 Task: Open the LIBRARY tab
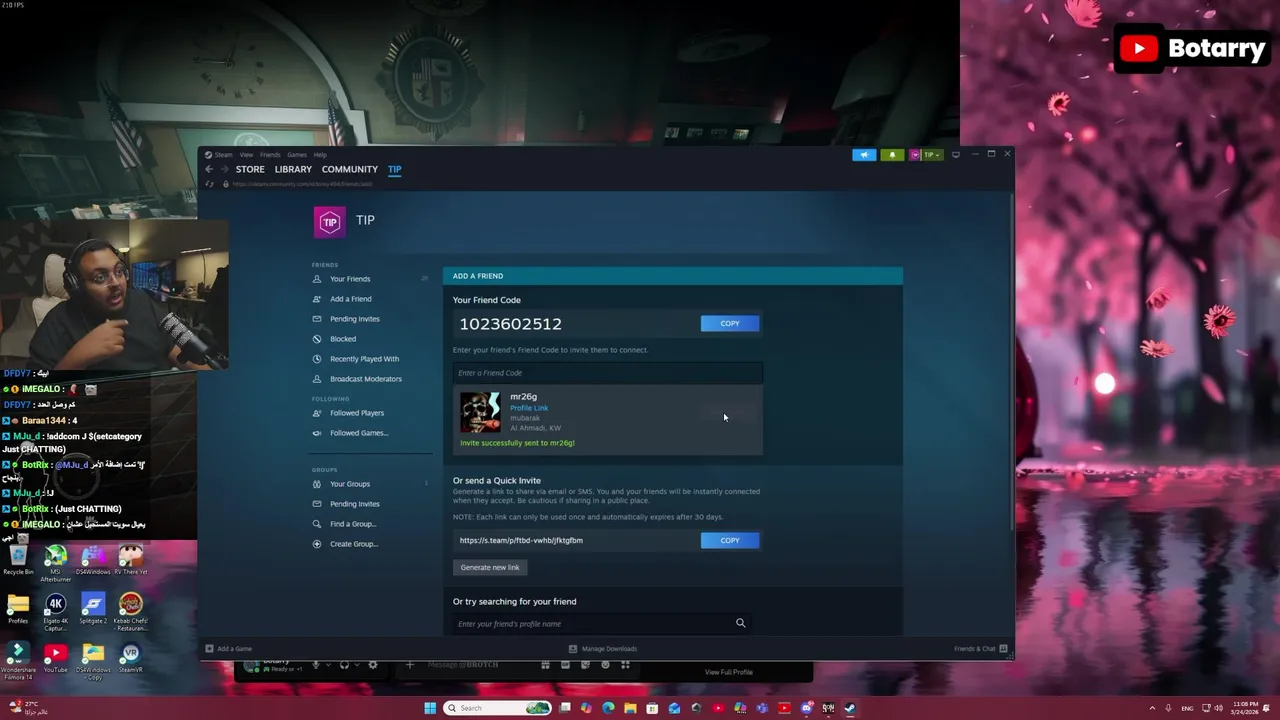coord(293,169)
